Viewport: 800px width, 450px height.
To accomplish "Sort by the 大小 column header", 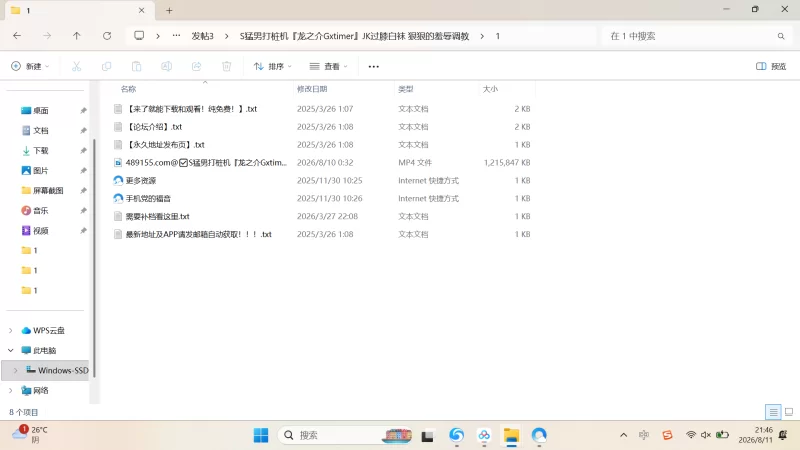I will click(x=490, y=89).
